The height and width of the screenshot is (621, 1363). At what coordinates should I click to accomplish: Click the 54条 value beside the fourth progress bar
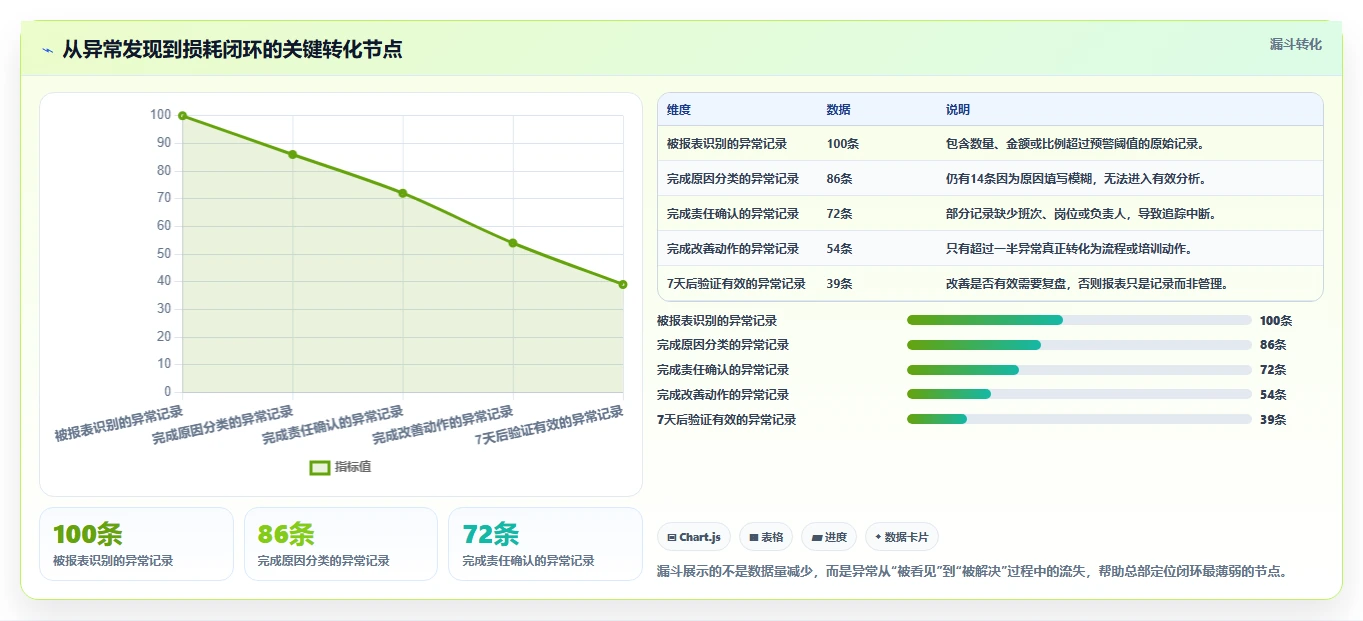point(1273,395)
